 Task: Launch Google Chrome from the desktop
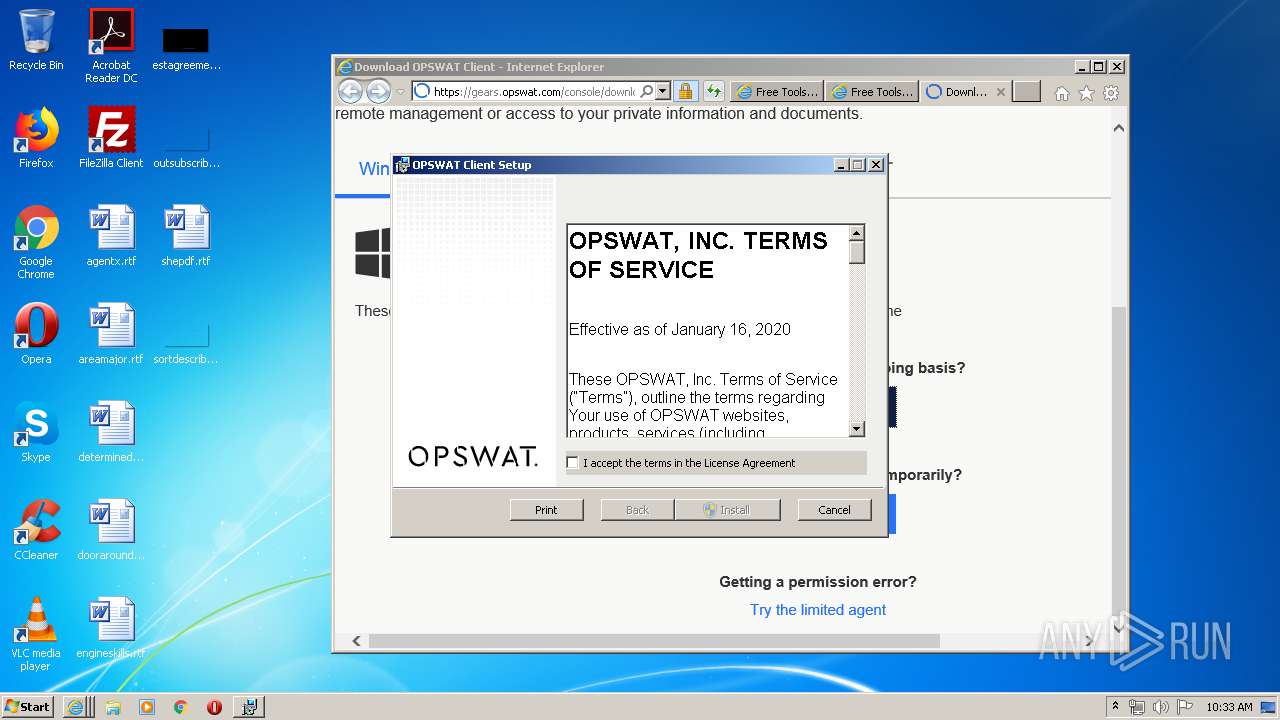tap(36, 242)
